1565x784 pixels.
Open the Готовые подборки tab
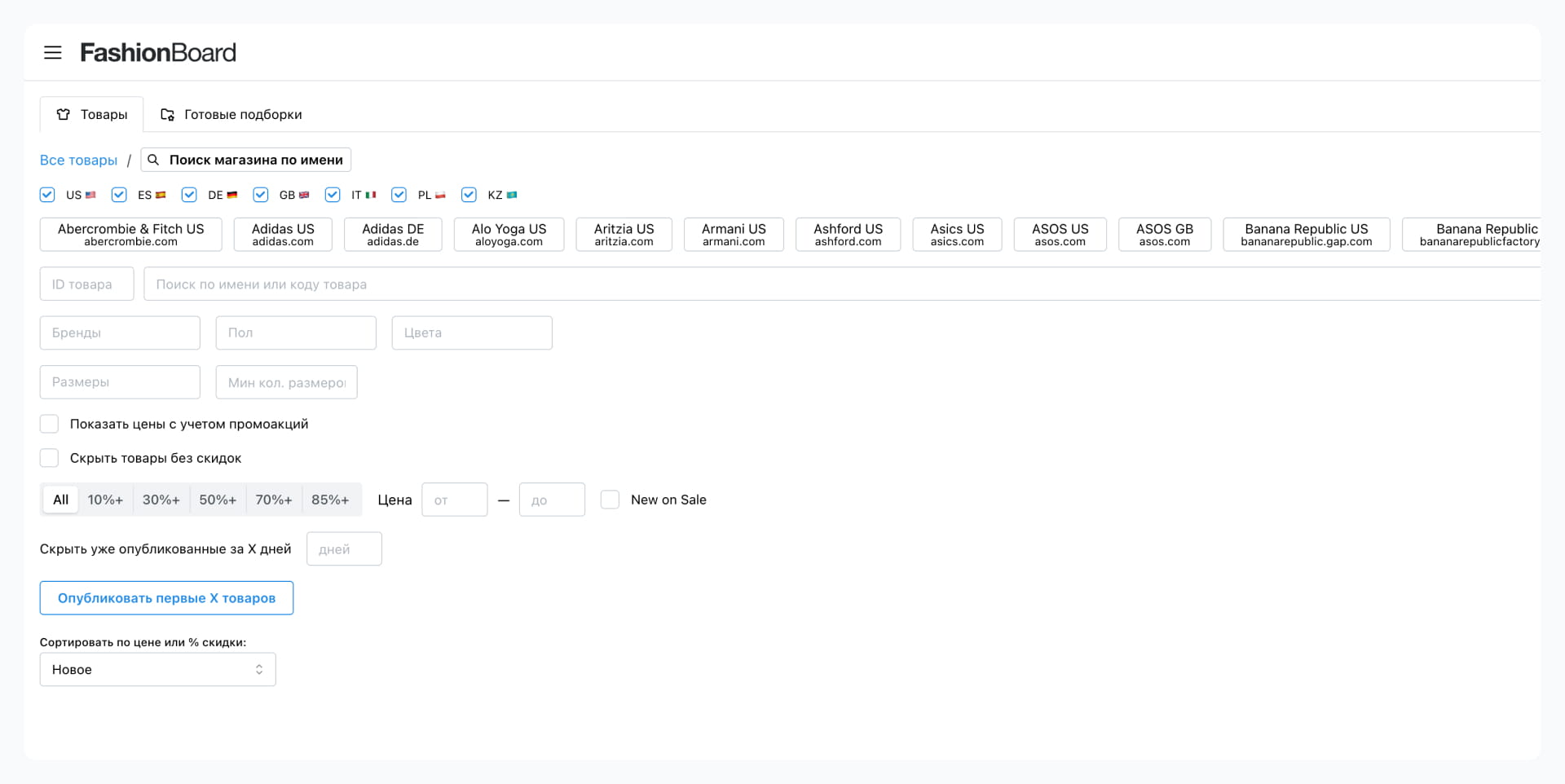click(x=231, y=115)
